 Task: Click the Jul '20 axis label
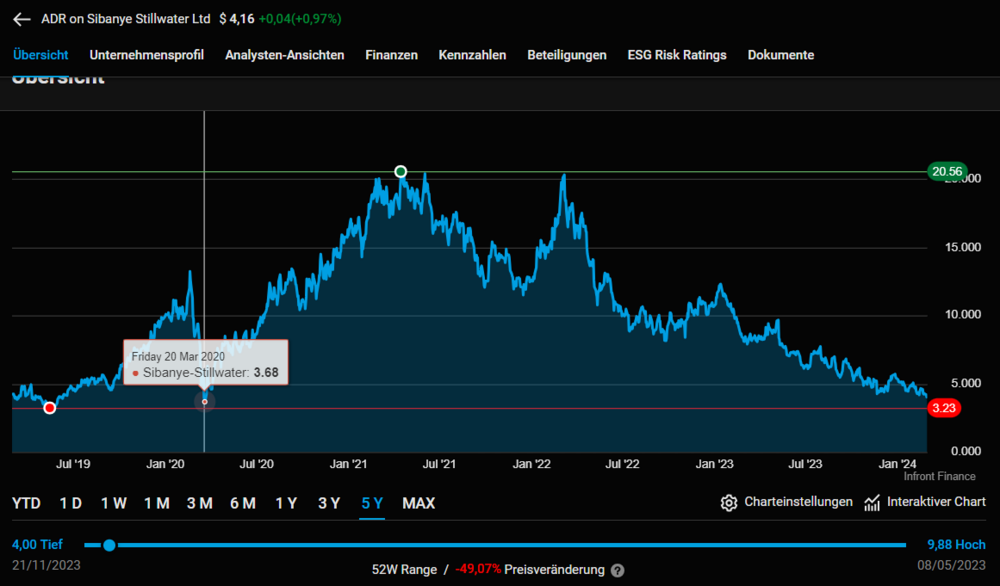tap(256, 464)
